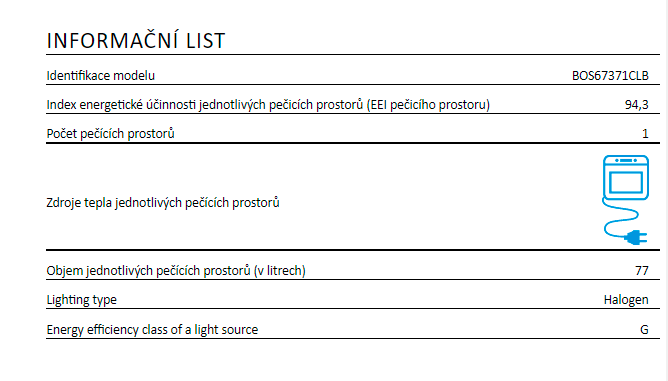
Task: Click the Zdroje tepla jednotlivých pečicích prostorů text
Action: [163, 202]
